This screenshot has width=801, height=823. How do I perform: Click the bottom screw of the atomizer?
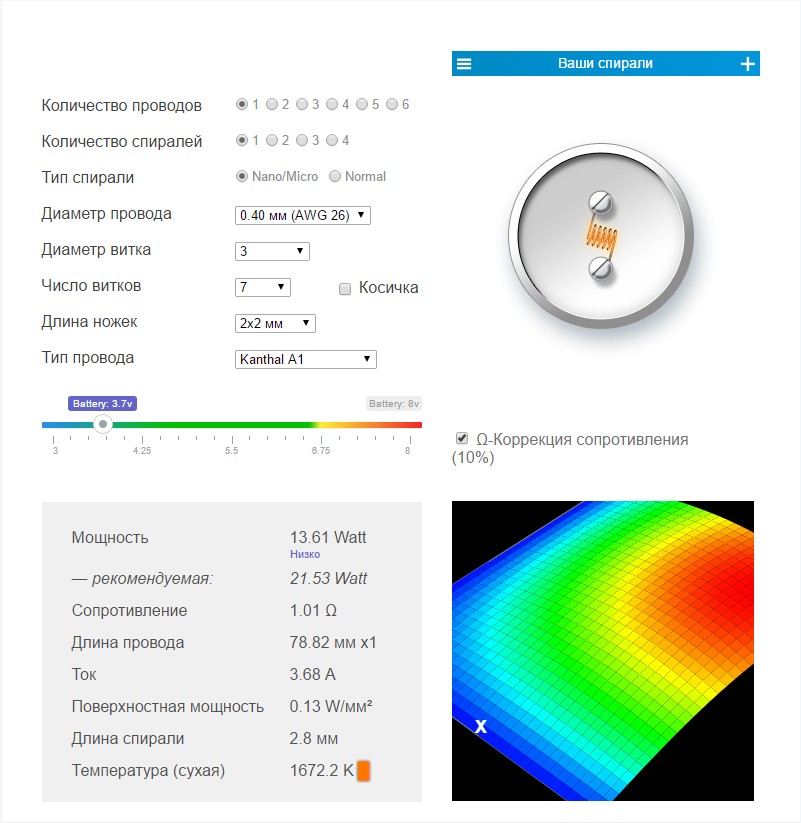(x=600, y=266)
